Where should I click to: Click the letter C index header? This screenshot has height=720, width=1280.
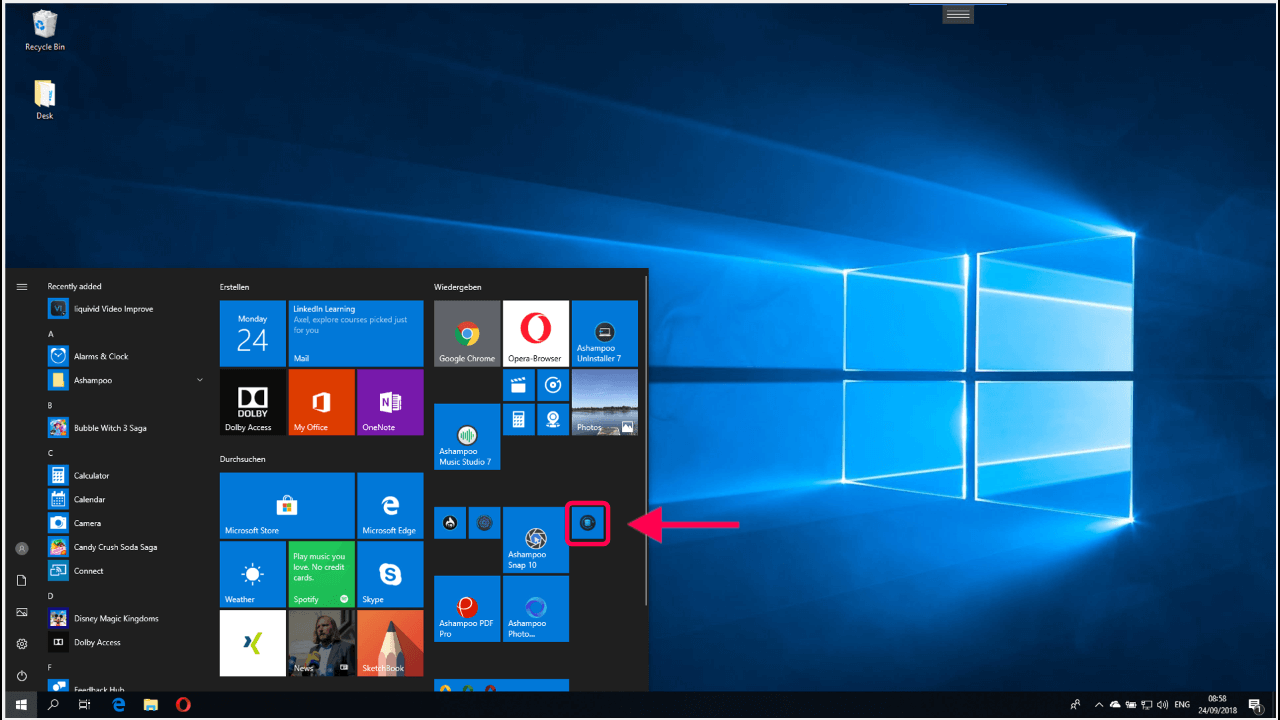tap(51, 453)
